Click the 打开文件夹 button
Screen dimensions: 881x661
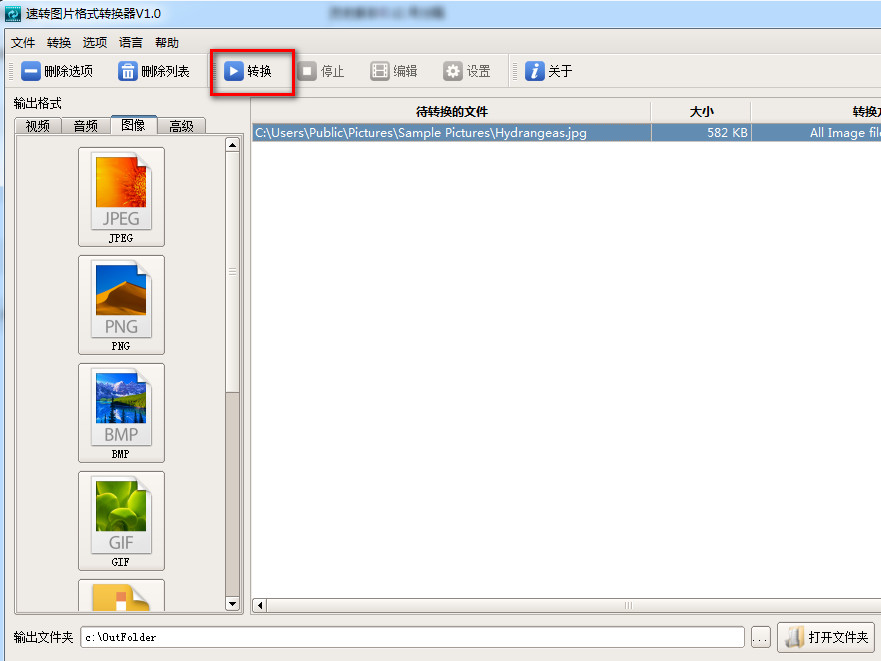point(826,637)
